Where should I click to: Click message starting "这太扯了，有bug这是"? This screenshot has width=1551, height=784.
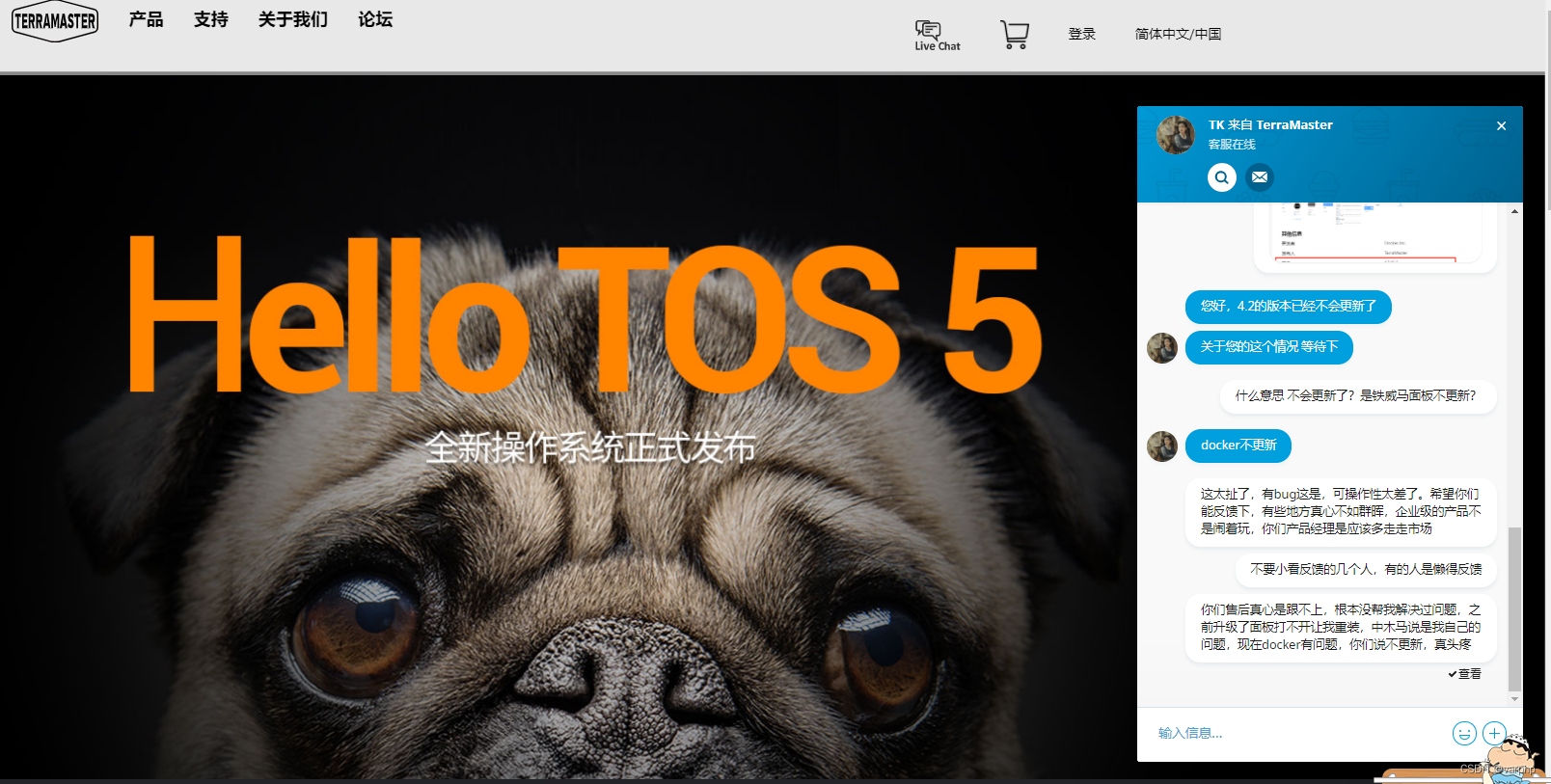tap(1341, 511)
